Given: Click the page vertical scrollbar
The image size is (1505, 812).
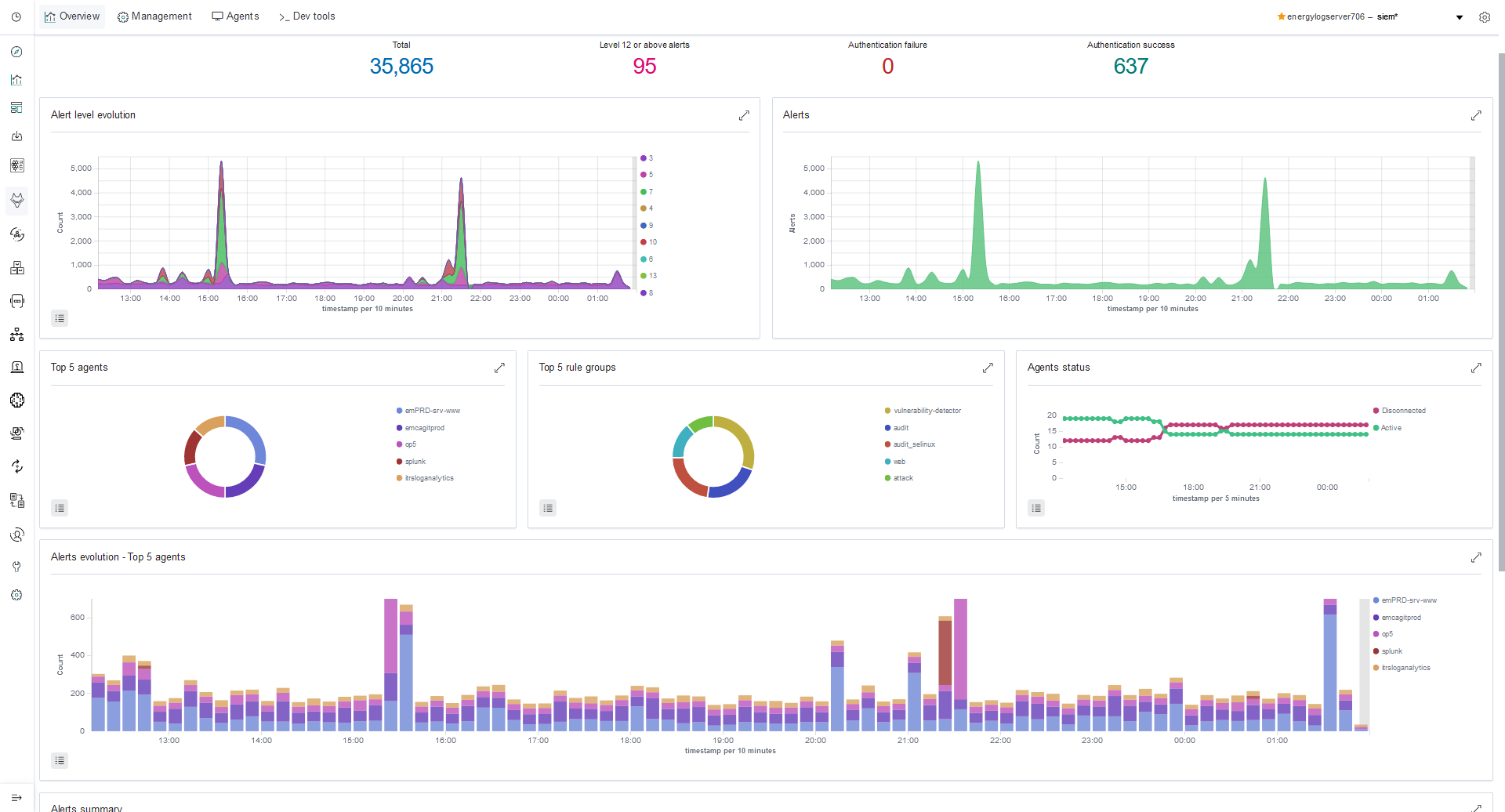Looking at the screenshot, I should 1501,312.
